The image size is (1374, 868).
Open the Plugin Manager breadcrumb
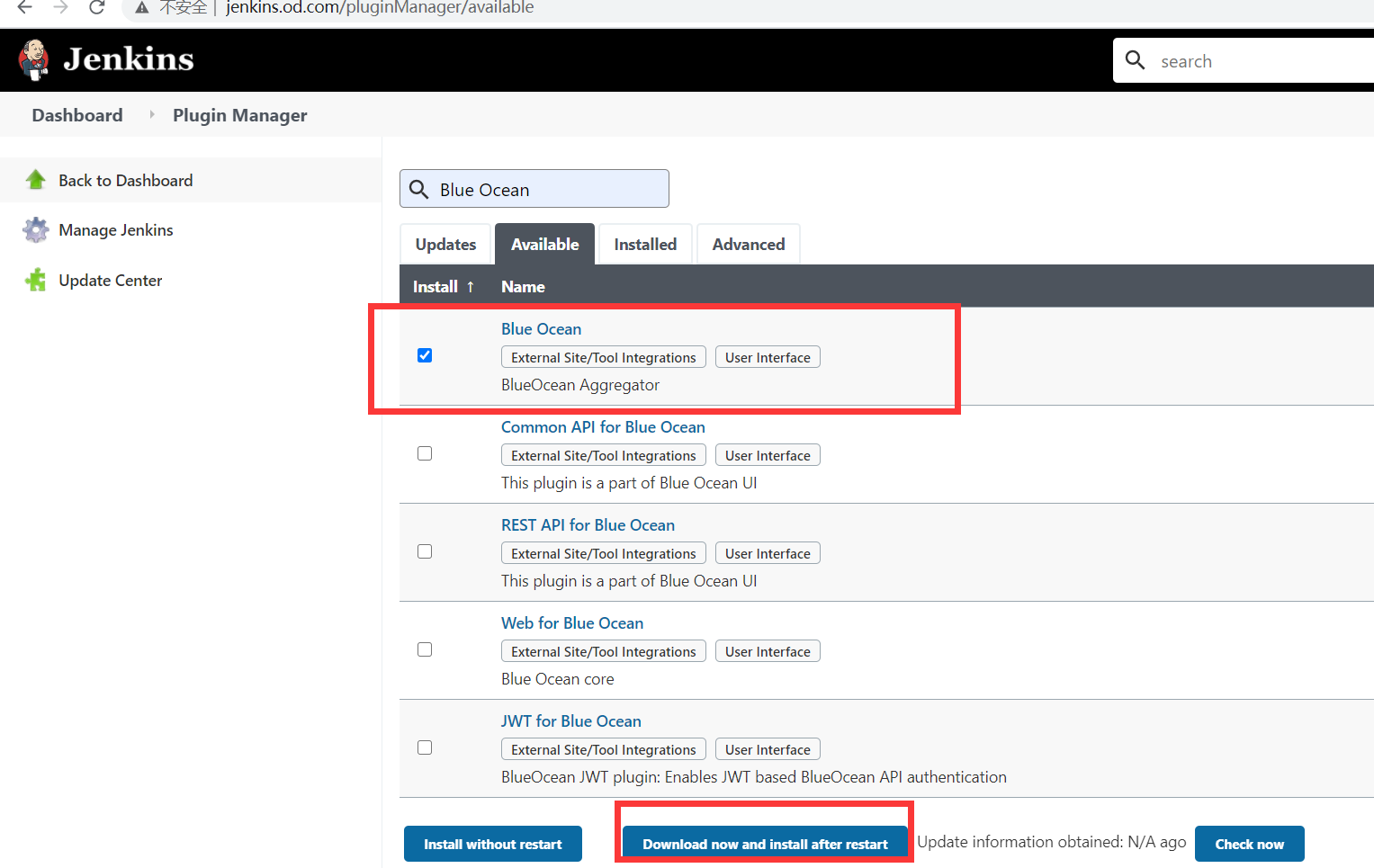click(240, 115)
